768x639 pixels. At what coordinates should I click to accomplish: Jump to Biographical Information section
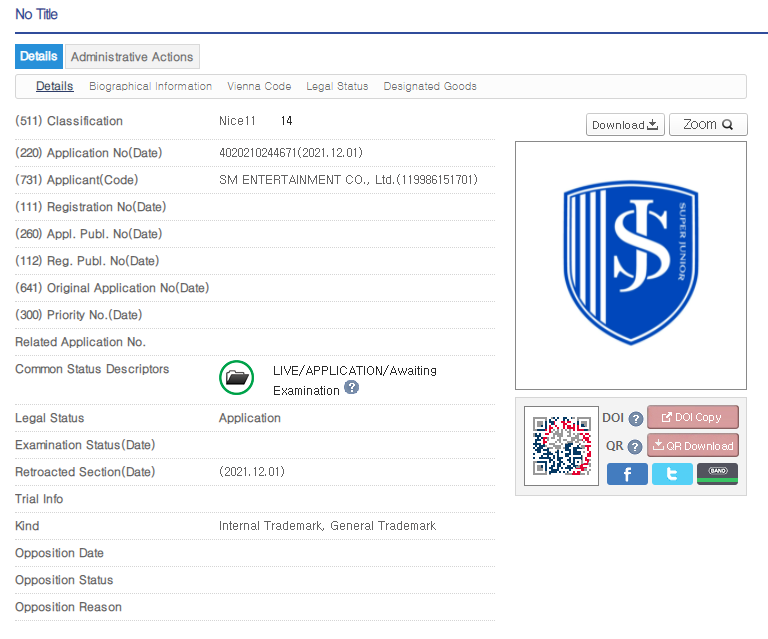click(x=150, y=86)
